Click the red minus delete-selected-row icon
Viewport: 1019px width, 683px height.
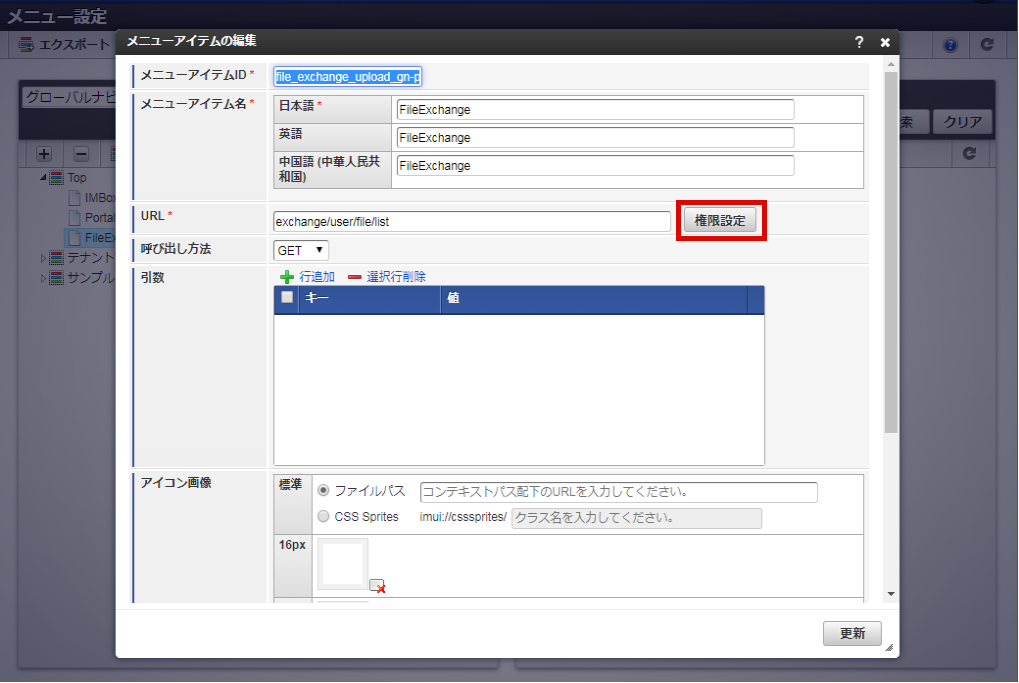pyautogui.click(x=354, y=277)
